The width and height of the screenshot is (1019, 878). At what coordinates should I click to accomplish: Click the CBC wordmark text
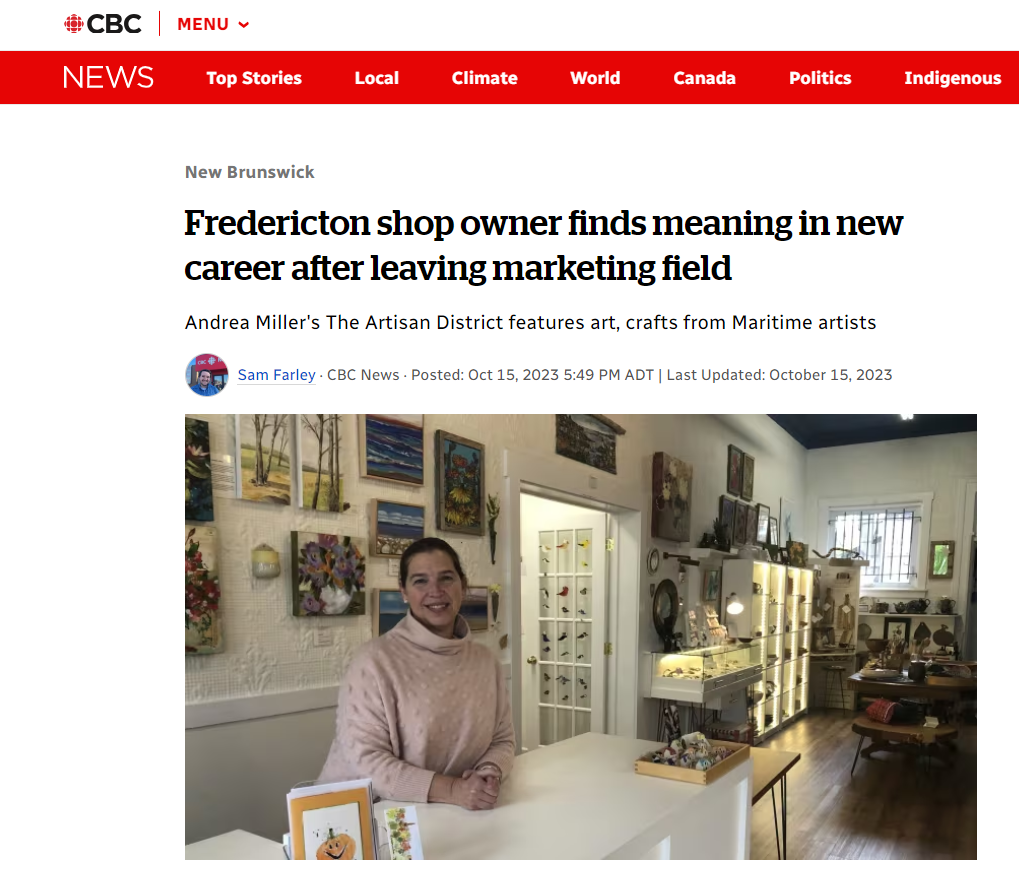click(114, 24)
